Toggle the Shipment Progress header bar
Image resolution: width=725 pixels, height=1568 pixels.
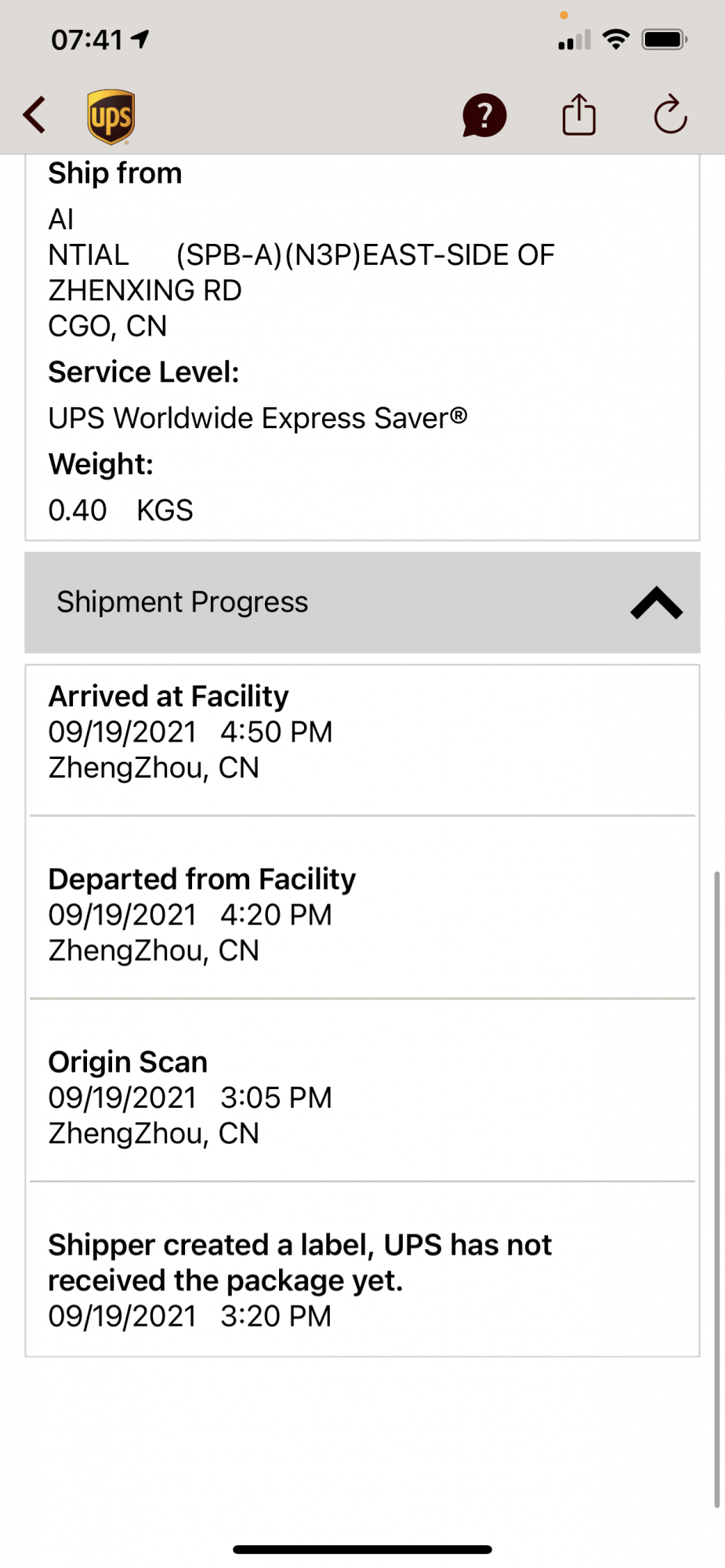coord(362,602)
